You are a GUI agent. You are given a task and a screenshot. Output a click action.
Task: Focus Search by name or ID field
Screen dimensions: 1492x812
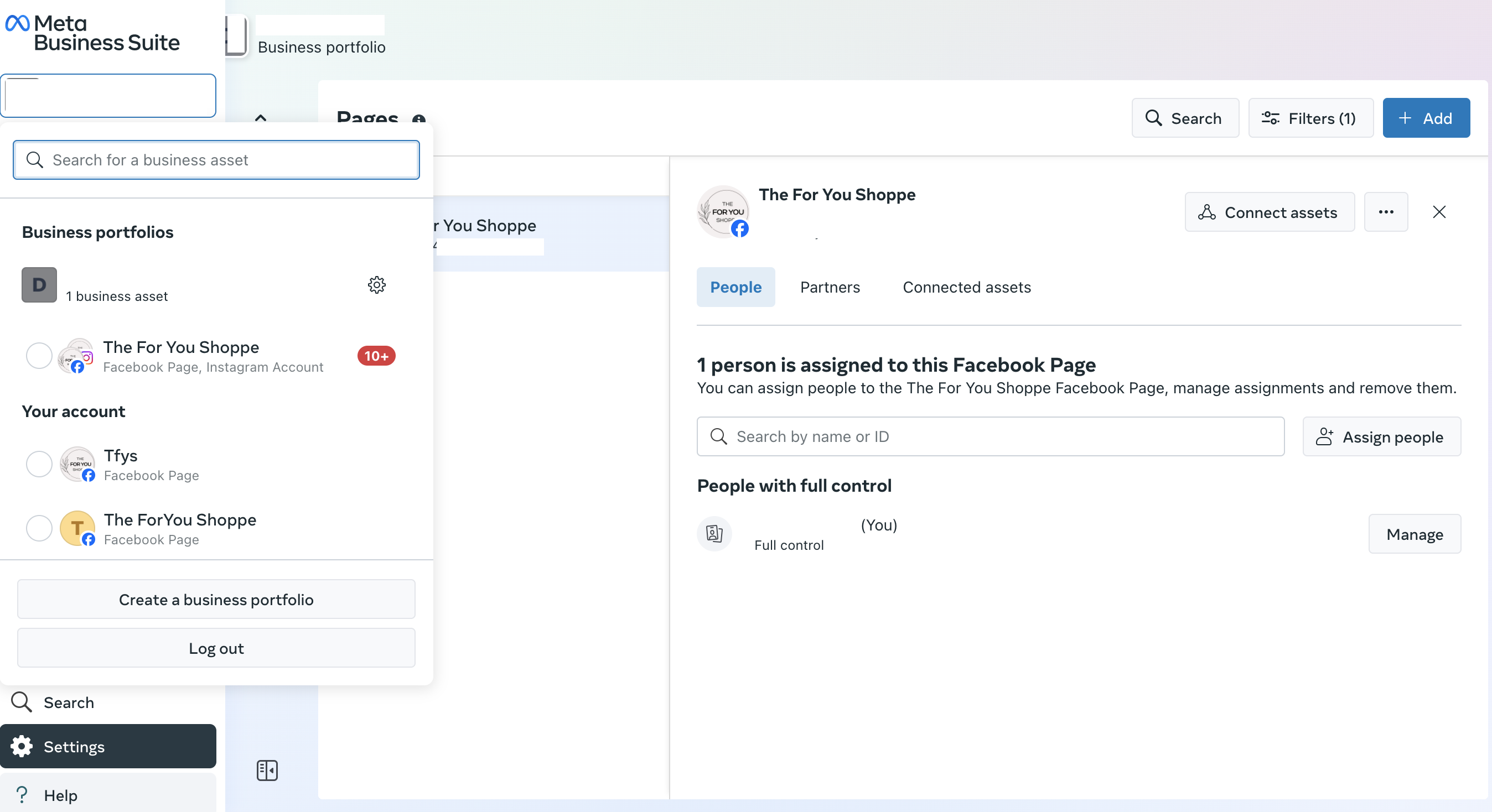991,437
